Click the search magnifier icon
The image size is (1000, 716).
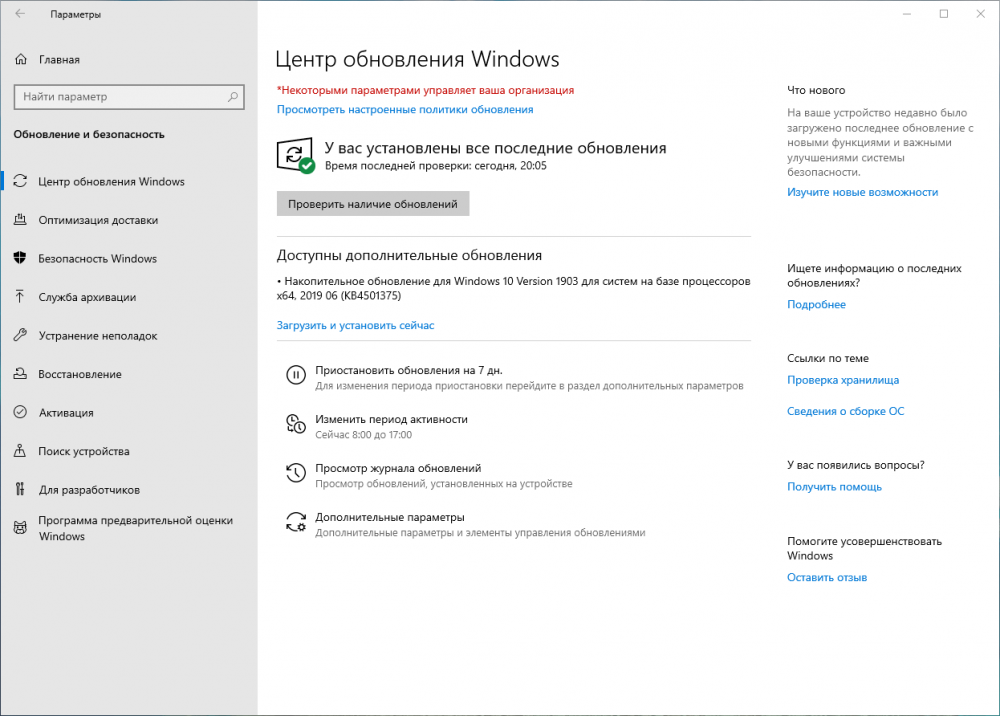click(233, 97)
